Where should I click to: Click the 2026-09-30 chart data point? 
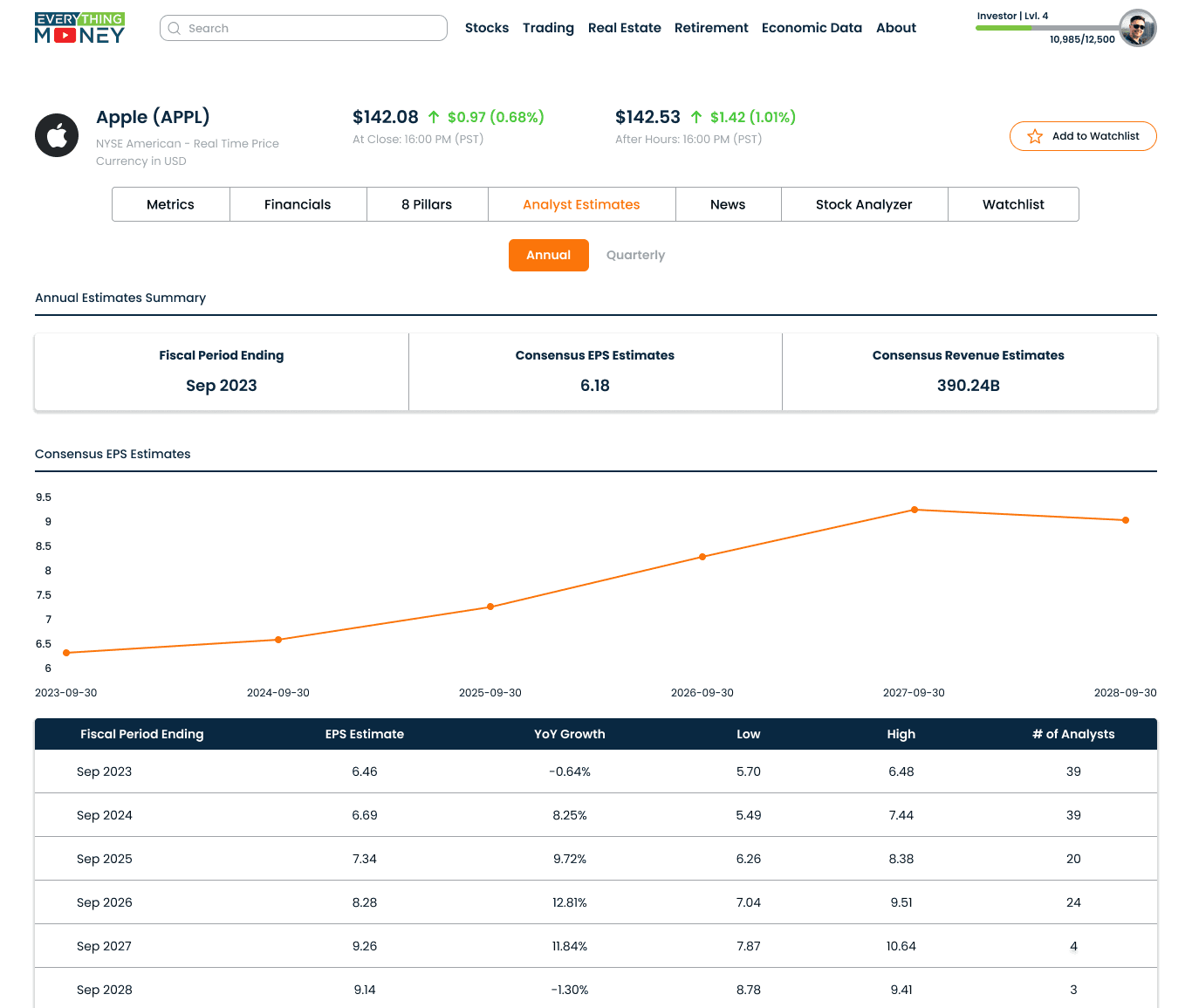coord(702,557)
